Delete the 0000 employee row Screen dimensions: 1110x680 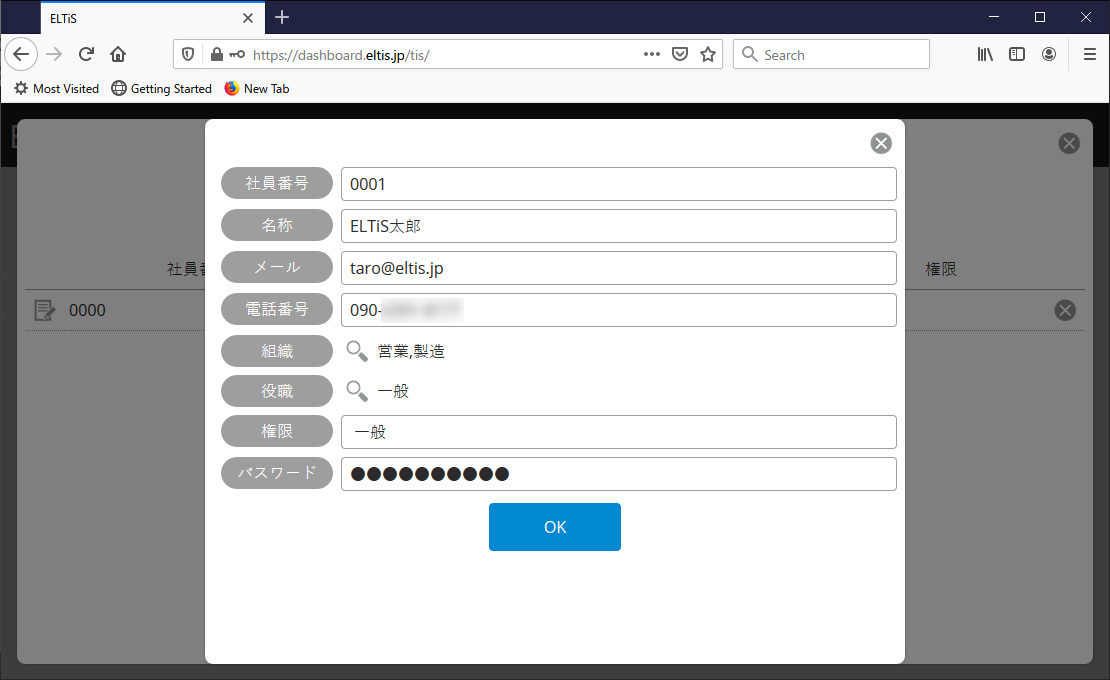pyautogui.click(x=1065, y=310)
